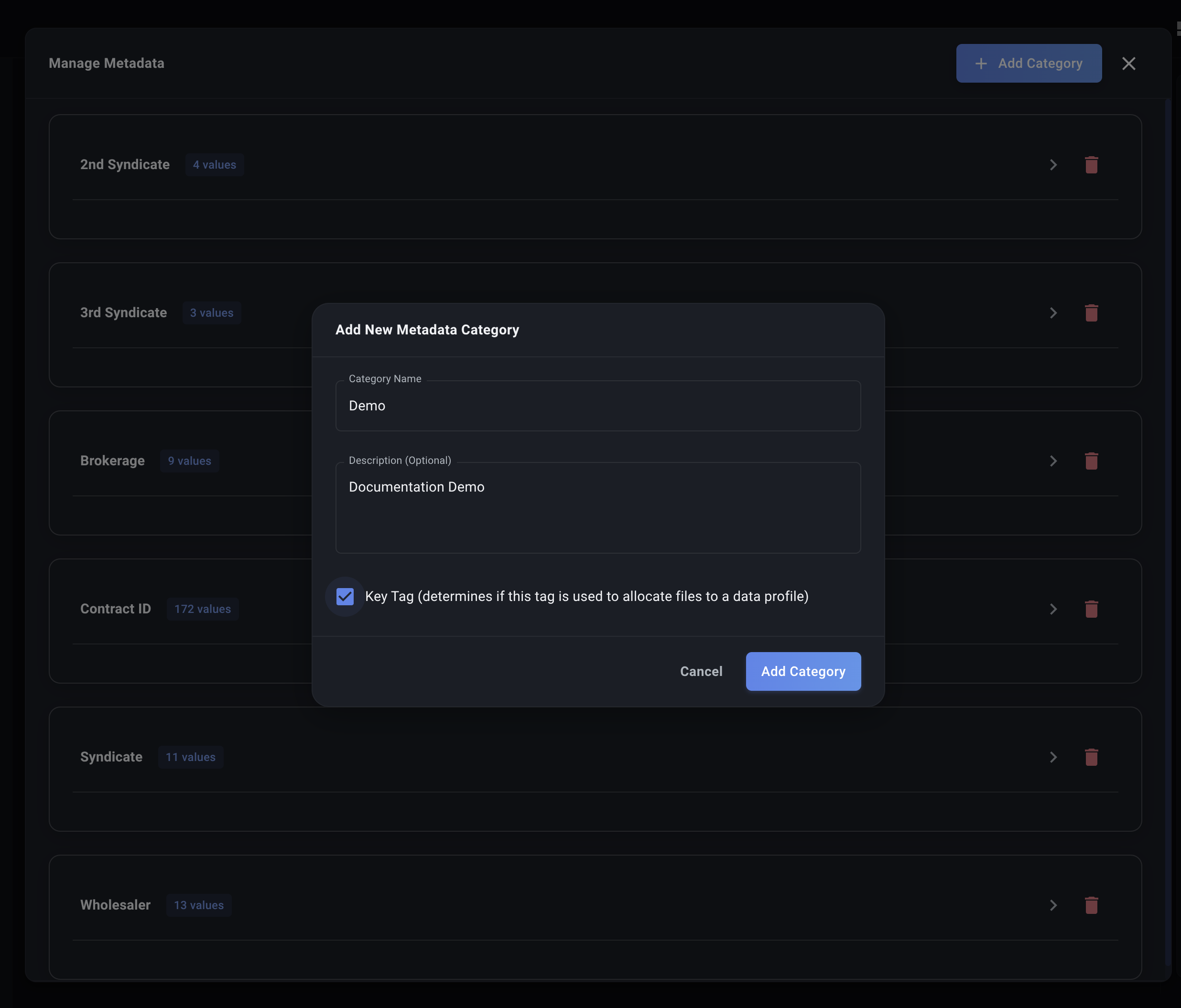Expand the 2nd Syndicate category

pyautogui.click(x=1053, y=165)
